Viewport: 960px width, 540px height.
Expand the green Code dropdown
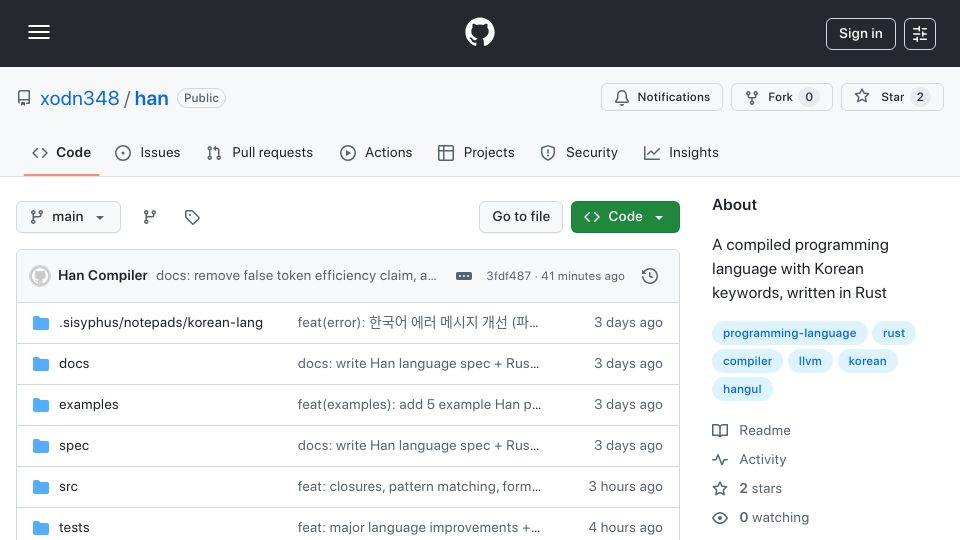625,217
